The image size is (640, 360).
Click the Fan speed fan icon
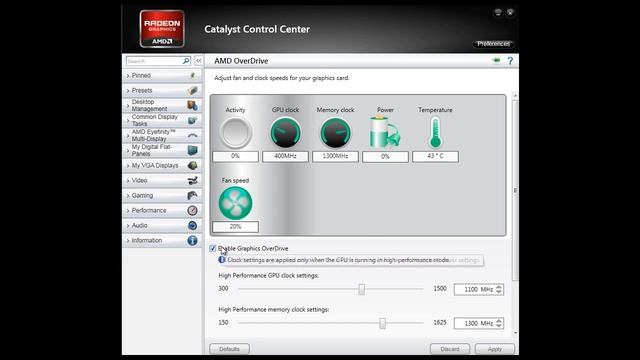coord(236,203)
